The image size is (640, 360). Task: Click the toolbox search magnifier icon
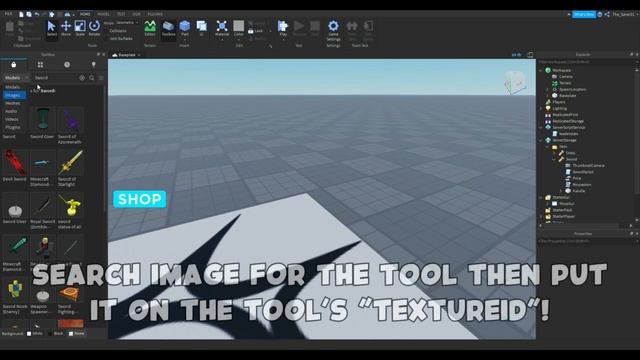pos(92,78)
